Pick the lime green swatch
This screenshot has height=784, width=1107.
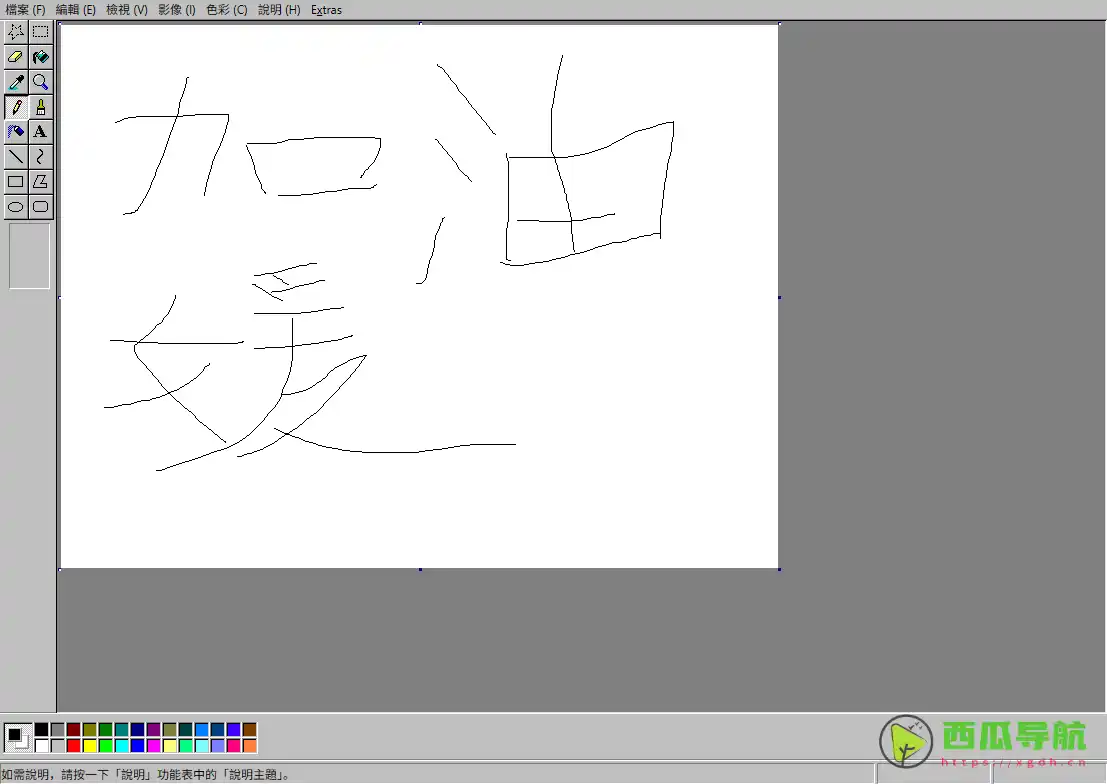coord(106,746)
